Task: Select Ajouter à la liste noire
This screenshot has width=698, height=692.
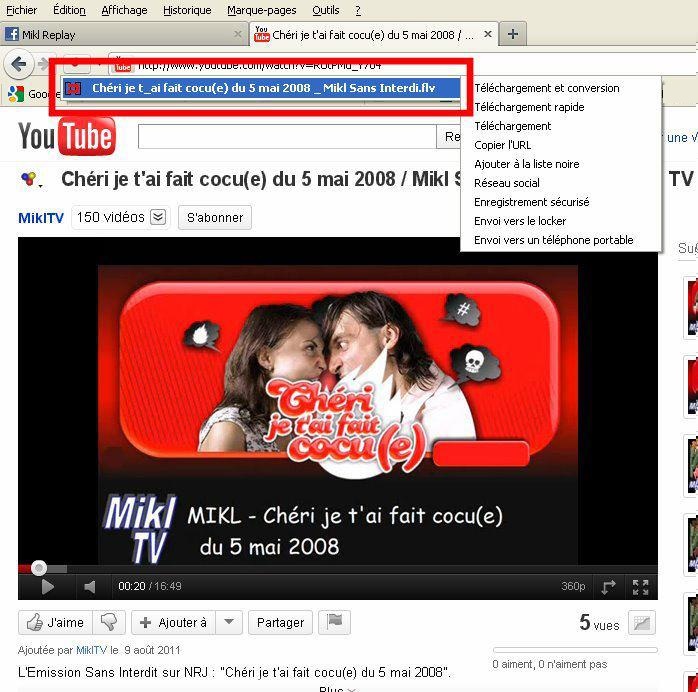Action: [527, 164]
